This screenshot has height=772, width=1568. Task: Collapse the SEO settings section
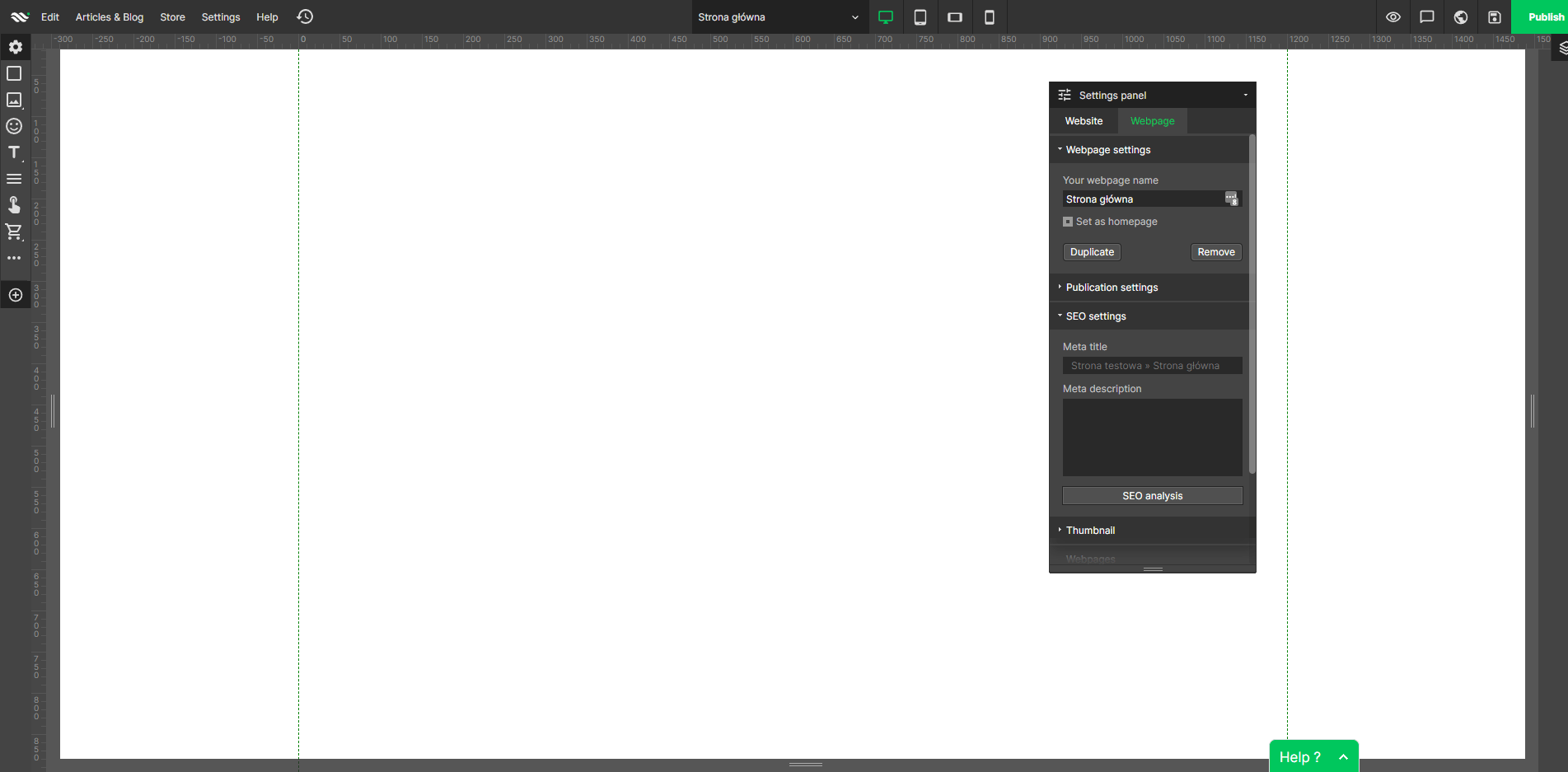1096,316
